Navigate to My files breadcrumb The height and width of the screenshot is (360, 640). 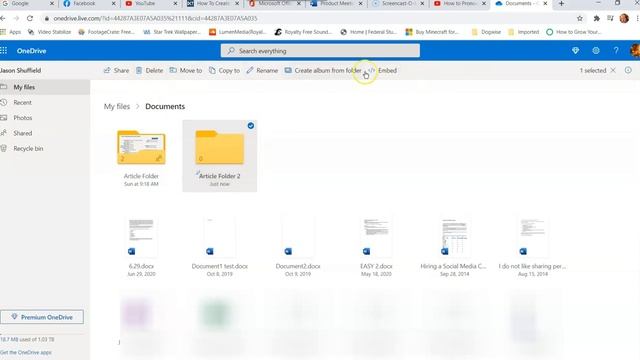[117, 106]
